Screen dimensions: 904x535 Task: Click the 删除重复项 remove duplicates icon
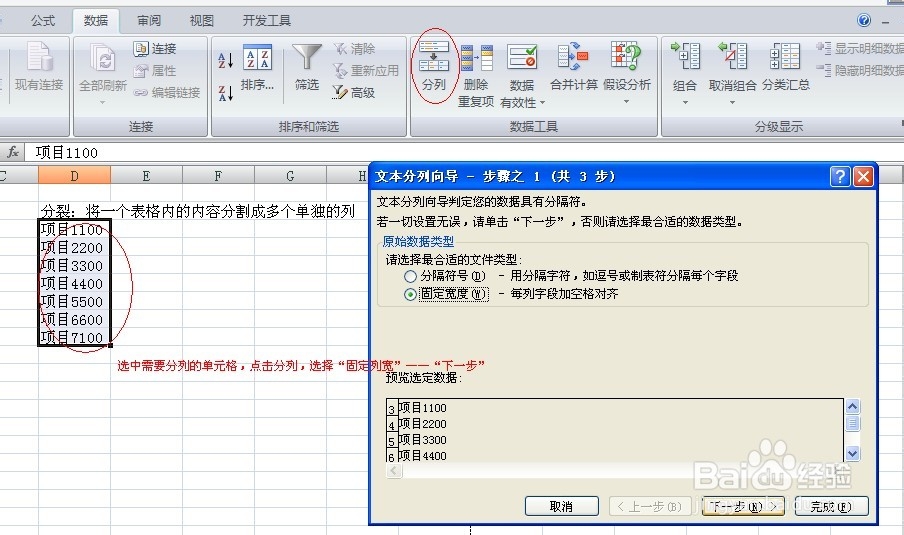[x=476, y=58]
